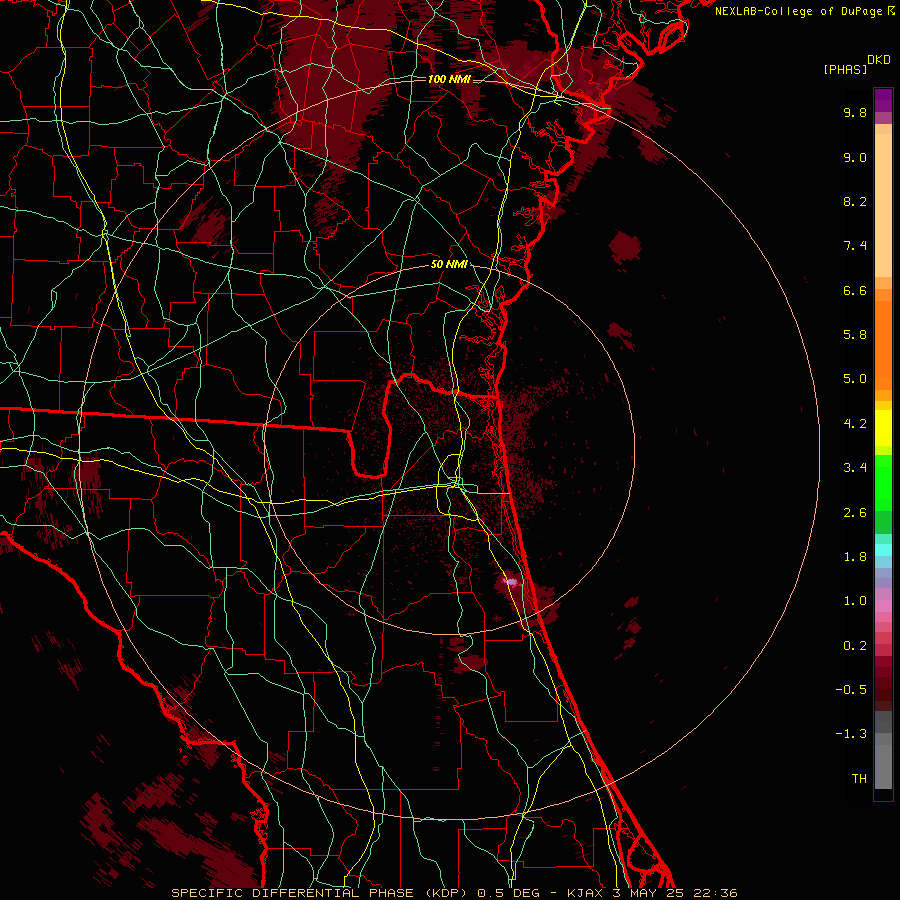
Task: Click the DKD [PHAS] legend title
Action: tap(856, 64)
